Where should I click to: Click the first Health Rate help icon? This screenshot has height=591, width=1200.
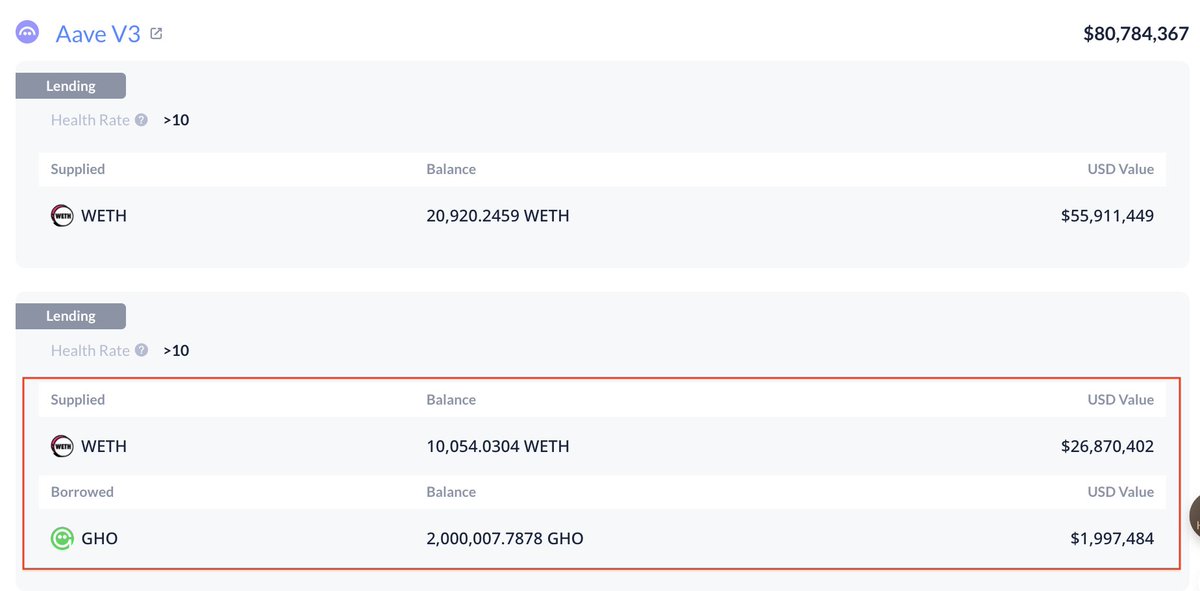[x=141, y=120]
